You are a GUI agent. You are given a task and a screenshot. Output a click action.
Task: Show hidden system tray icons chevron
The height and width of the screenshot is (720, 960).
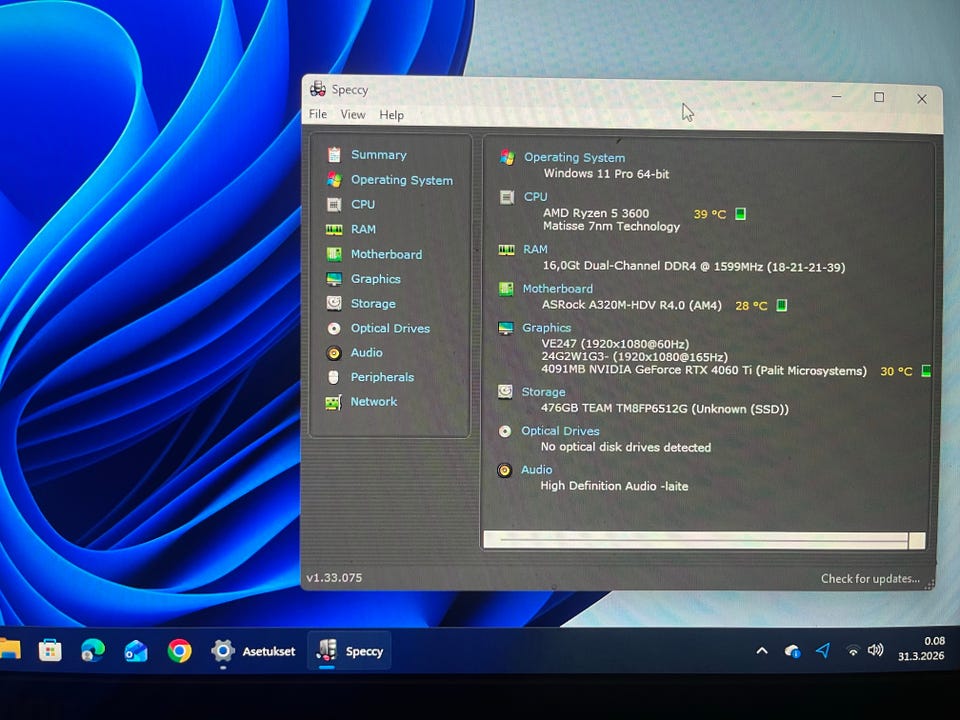(x=762, y=651)
